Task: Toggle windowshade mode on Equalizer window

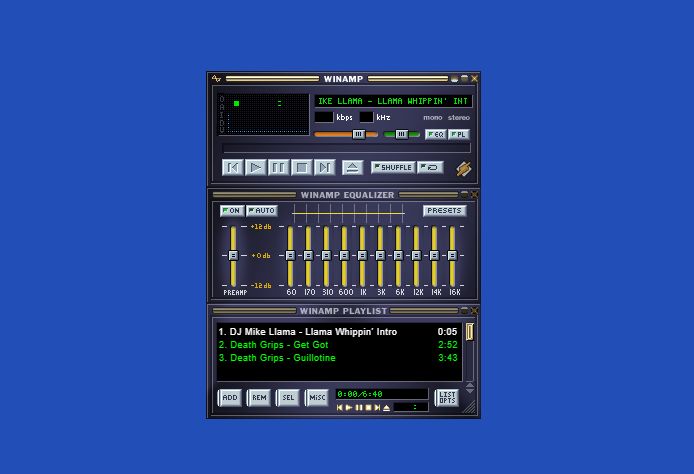Action: (x=464, y=194)
